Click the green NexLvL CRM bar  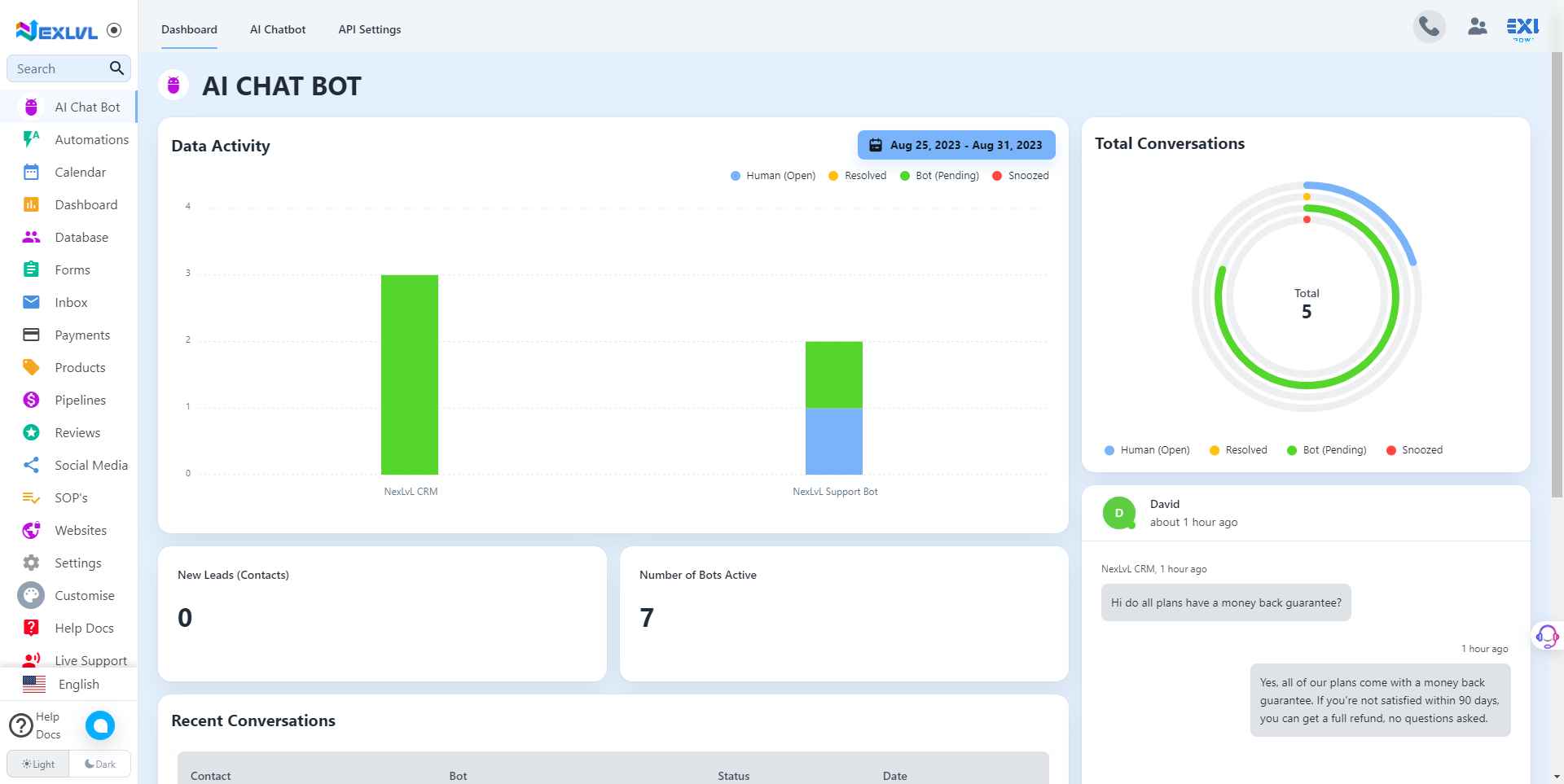pyautogui.click(x=410, y=374)
